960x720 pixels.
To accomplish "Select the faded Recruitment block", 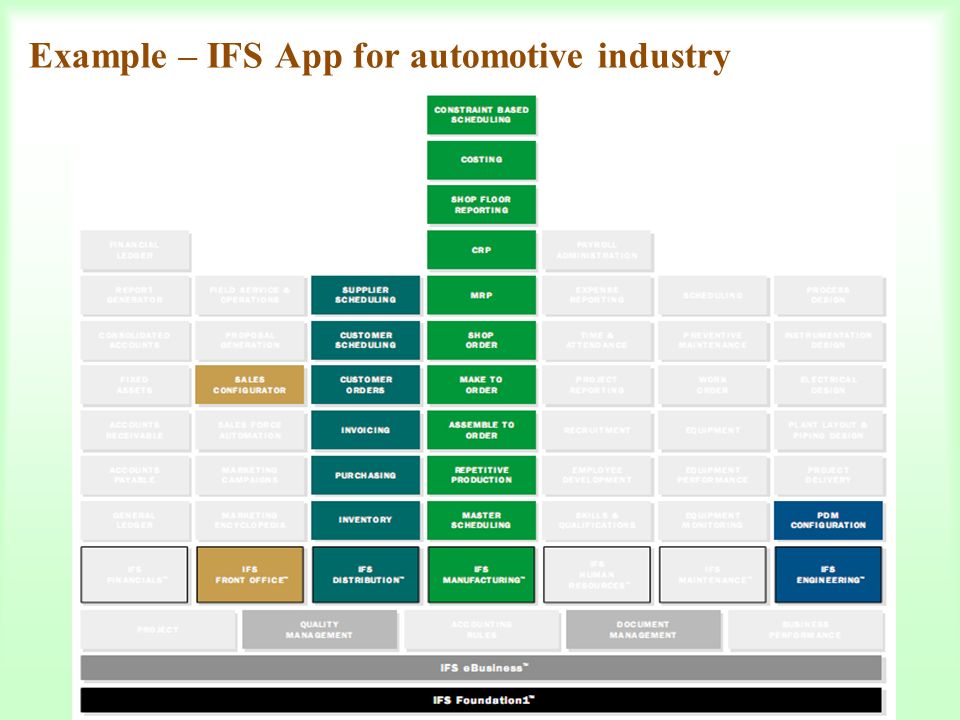I will click(597, 430).
